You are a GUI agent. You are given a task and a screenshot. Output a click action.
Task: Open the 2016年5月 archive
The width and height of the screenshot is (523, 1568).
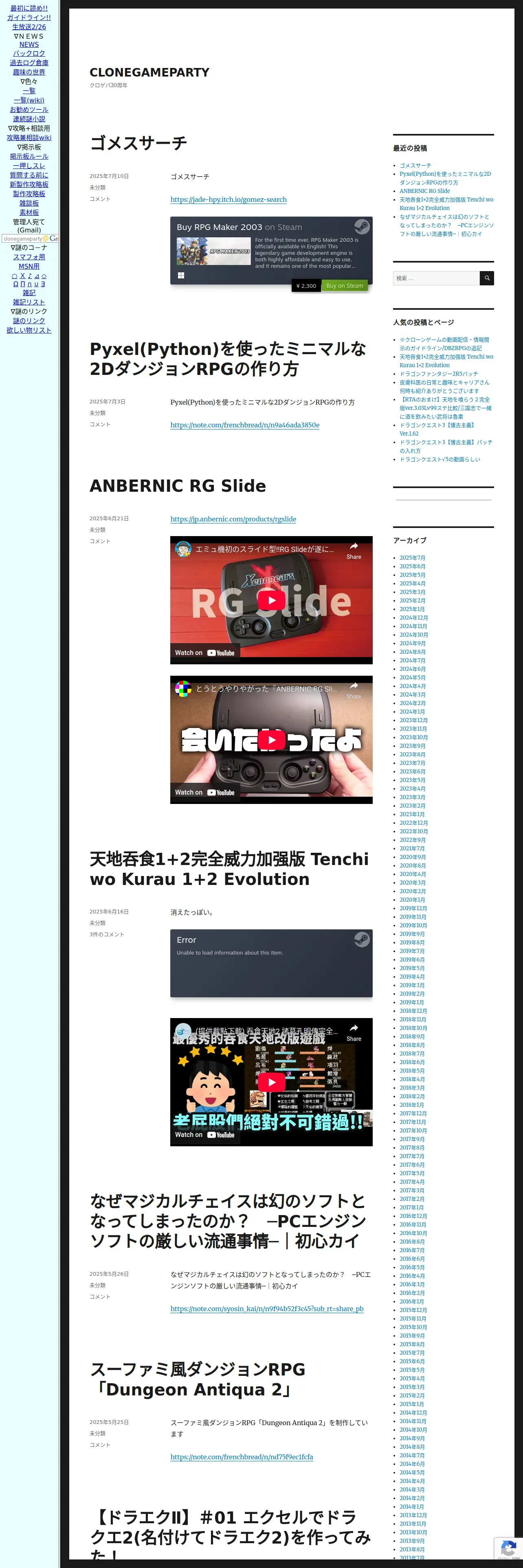412,1267
